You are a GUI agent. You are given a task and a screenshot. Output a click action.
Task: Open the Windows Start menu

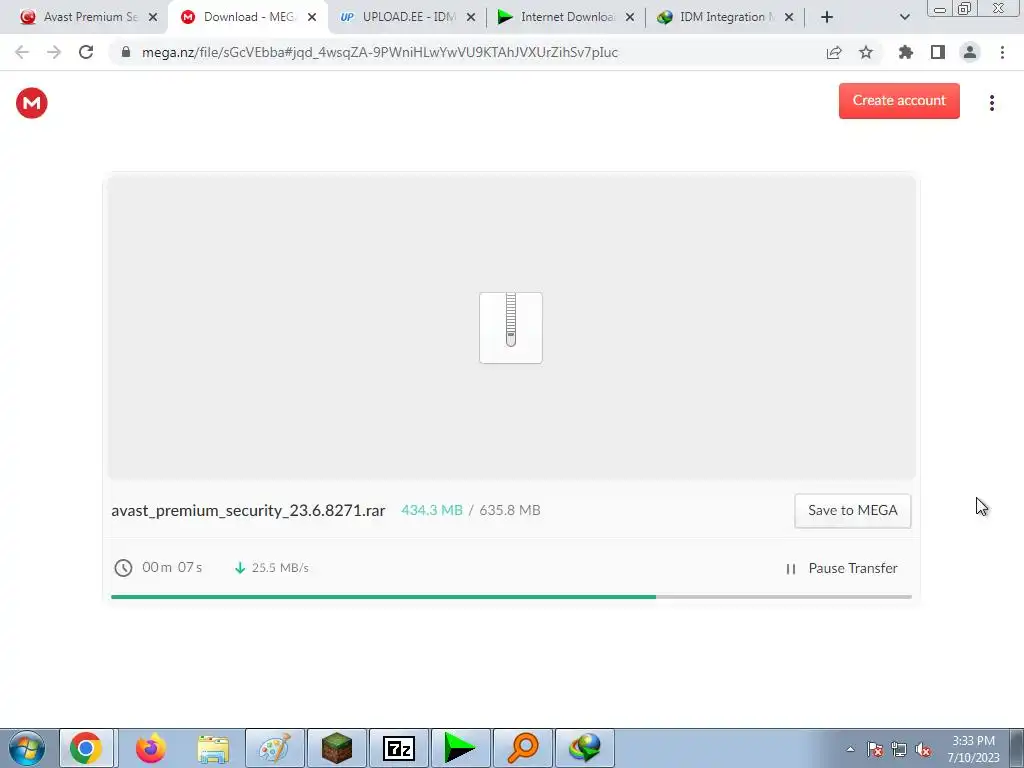click(27, 748)
